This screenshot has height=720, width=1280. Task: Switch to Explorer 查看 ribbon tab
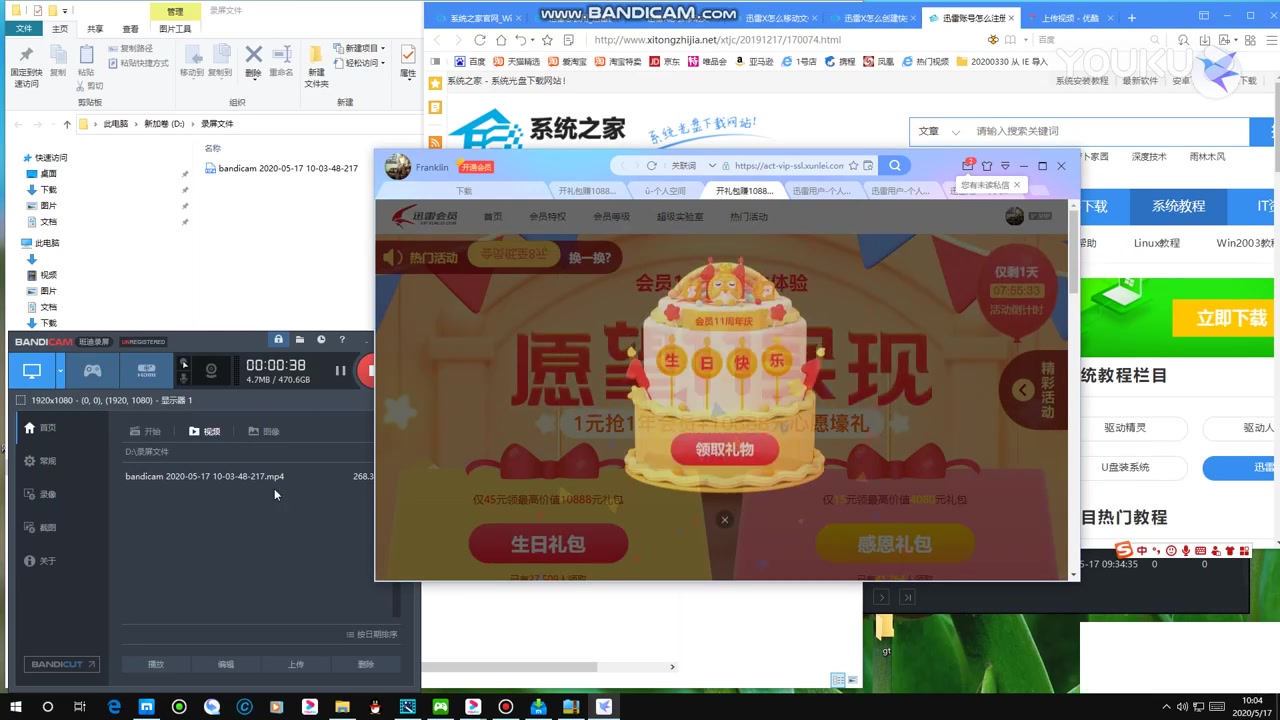(x=130, y=29)
